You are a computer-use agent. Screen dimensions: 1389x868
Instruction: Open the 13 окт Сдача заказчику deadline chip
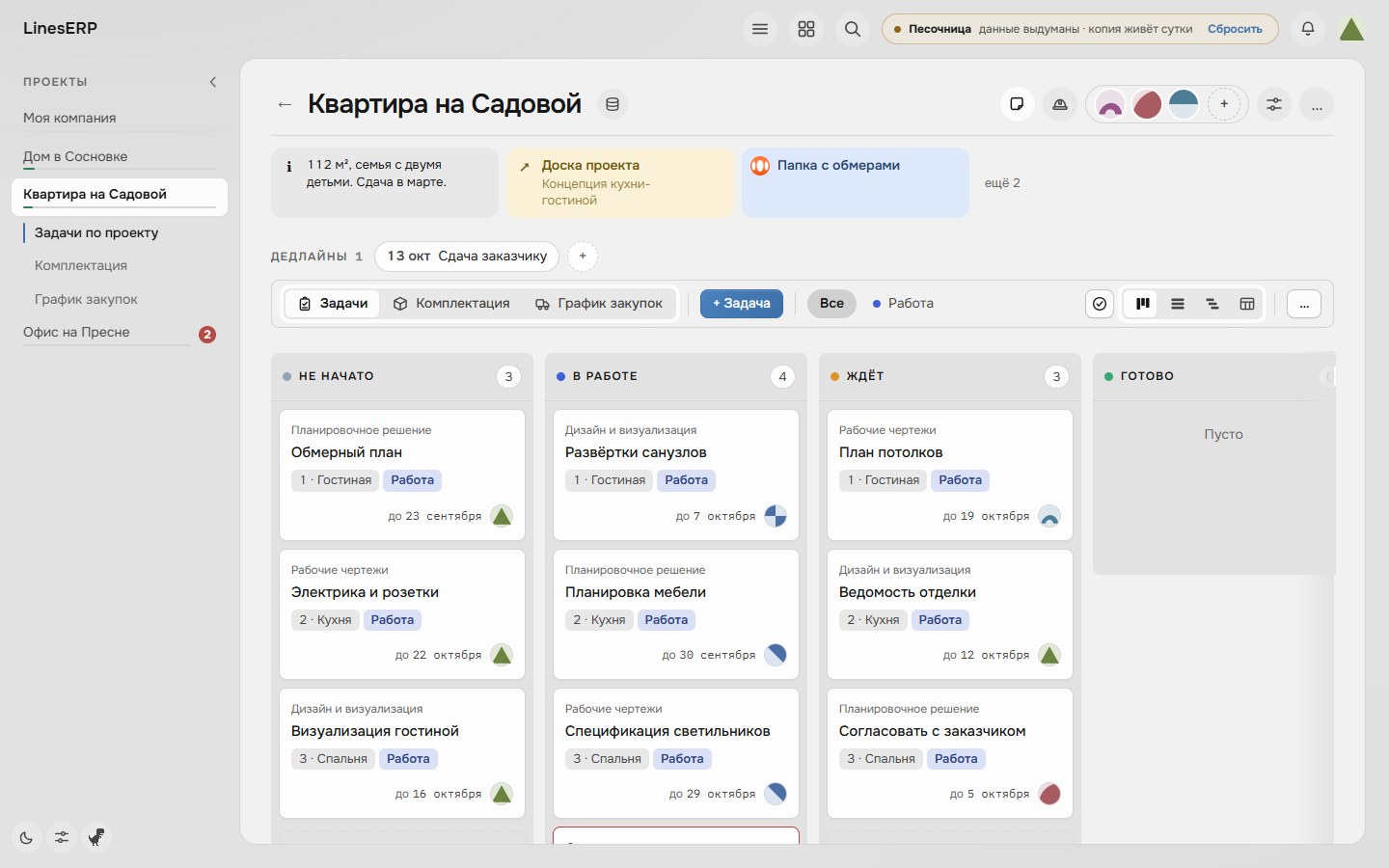point(467,256)
